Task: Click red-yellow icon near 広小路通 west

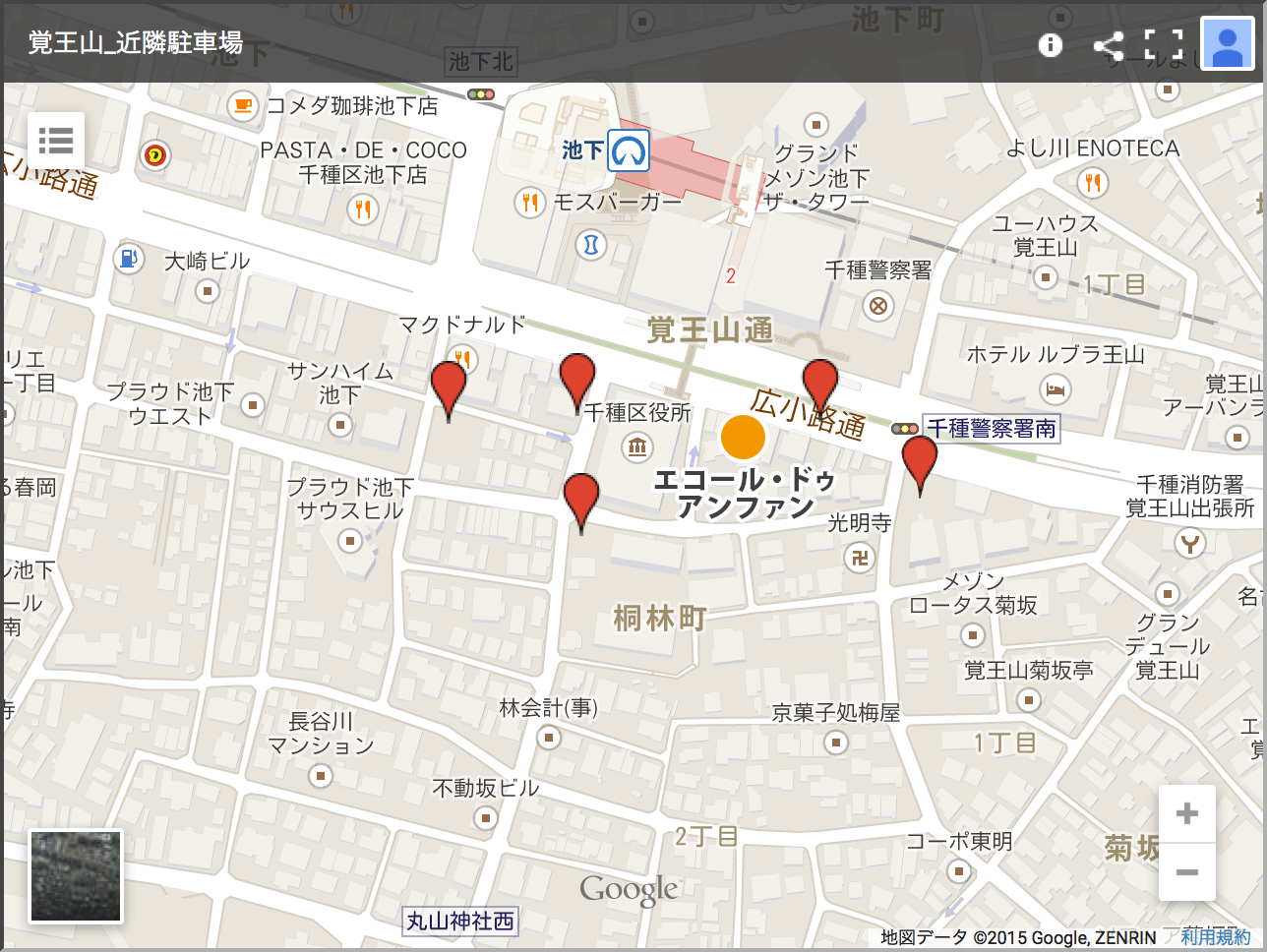Action: pos(154,155)
